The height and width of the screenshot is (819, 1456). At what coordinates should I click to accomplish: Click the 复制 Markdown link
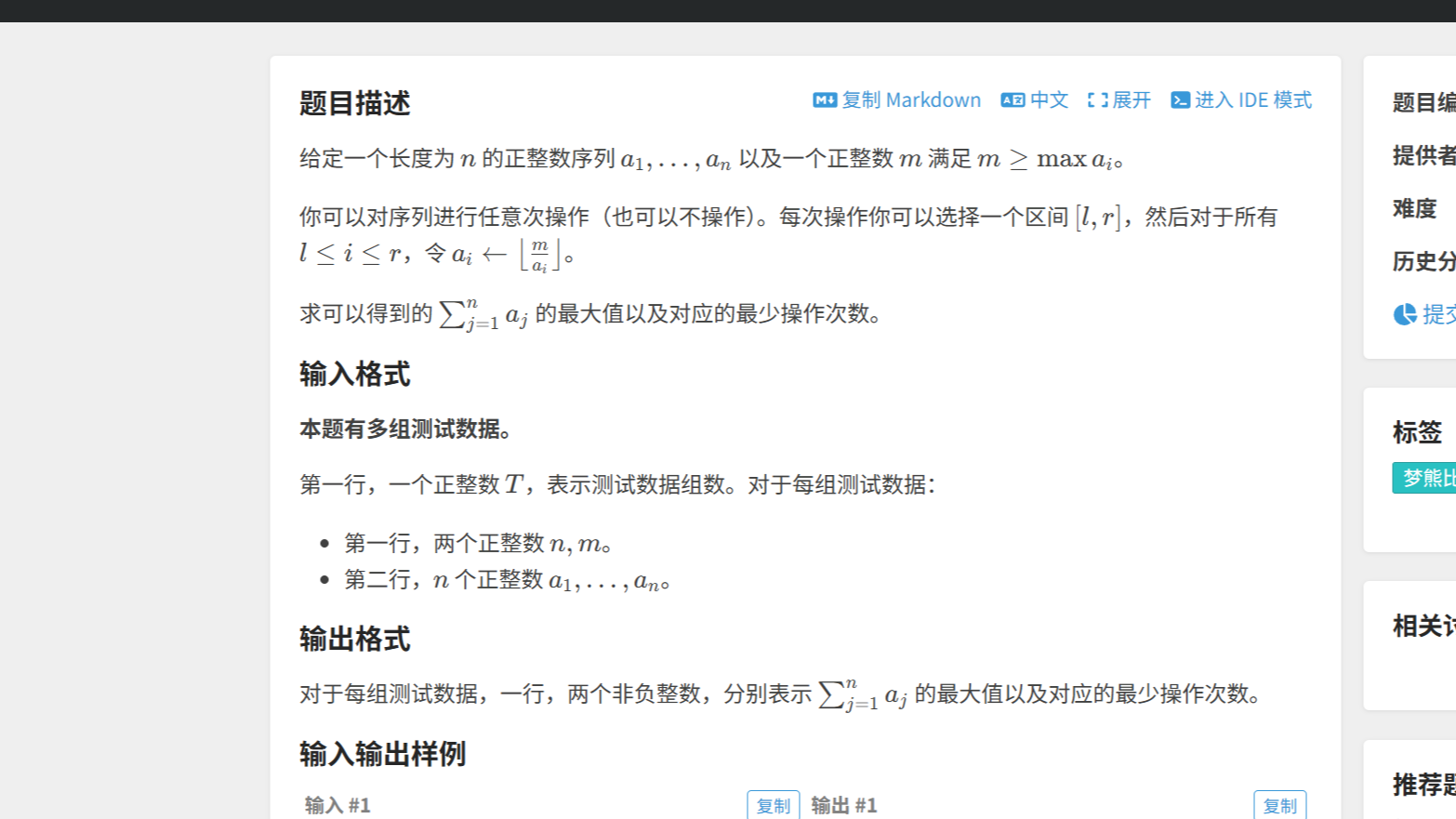coord(907,99)
